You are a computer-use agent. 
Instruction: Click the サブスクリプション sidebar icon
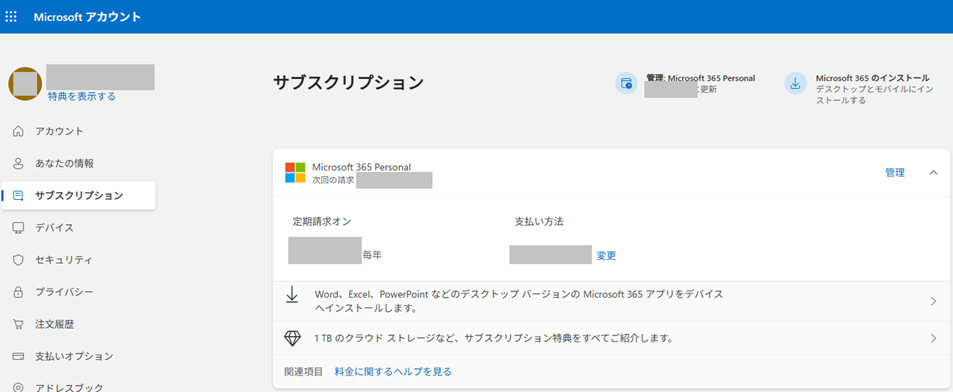18,196
